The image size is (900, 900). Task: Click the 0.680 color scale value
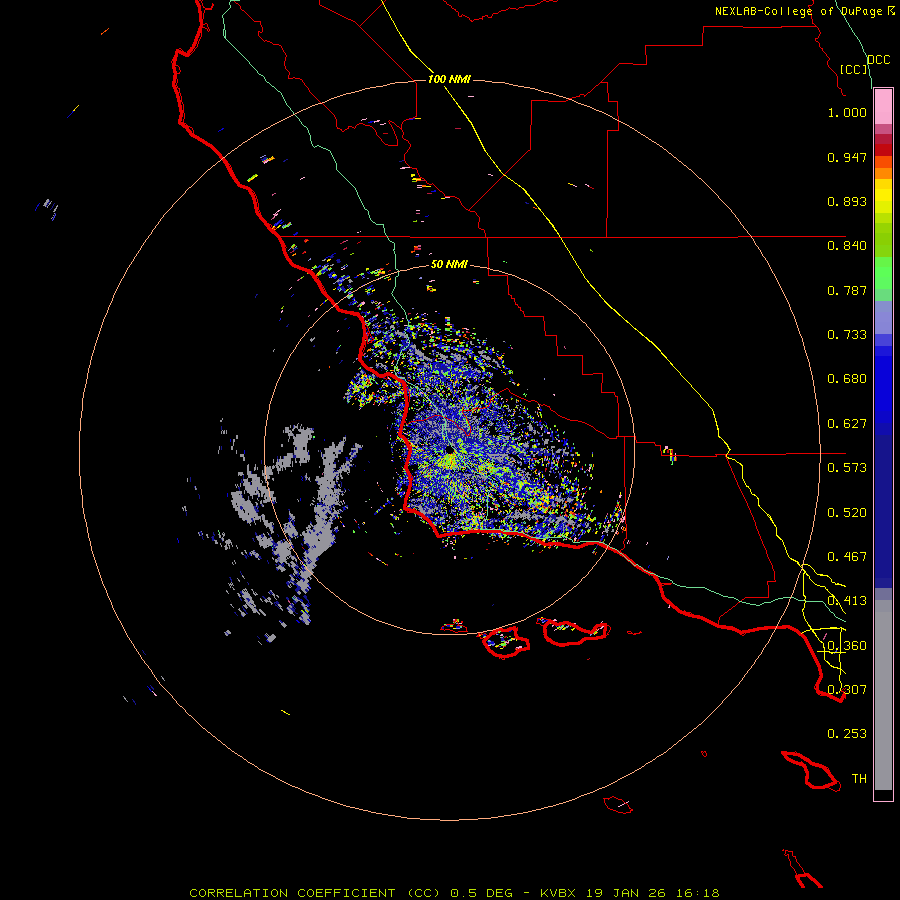point(847,379)
